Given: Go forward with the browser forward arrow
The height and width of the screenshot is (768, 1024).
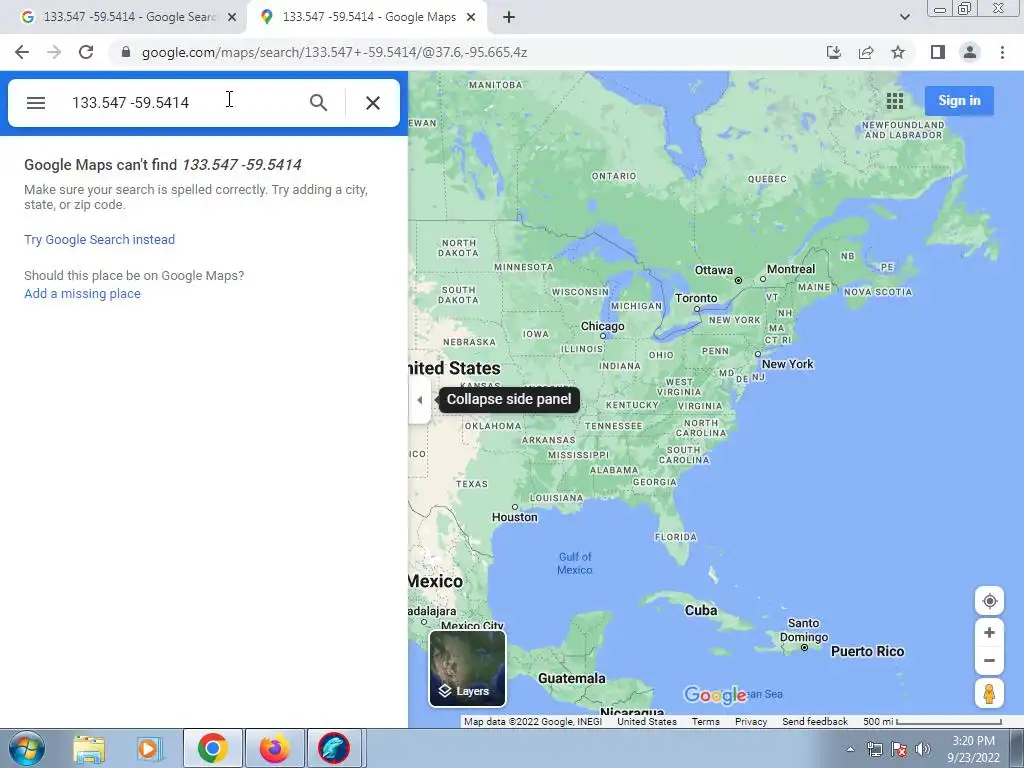Looking at the screenshot, I should coord(54,52).
